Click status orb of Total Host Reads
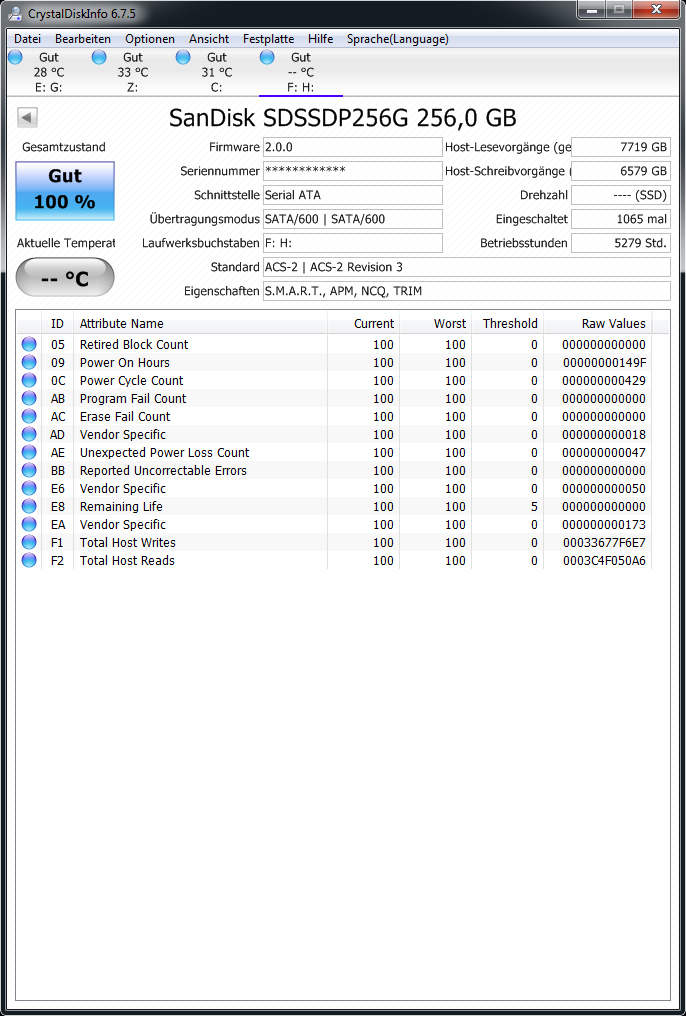 [x=29, y=560]
